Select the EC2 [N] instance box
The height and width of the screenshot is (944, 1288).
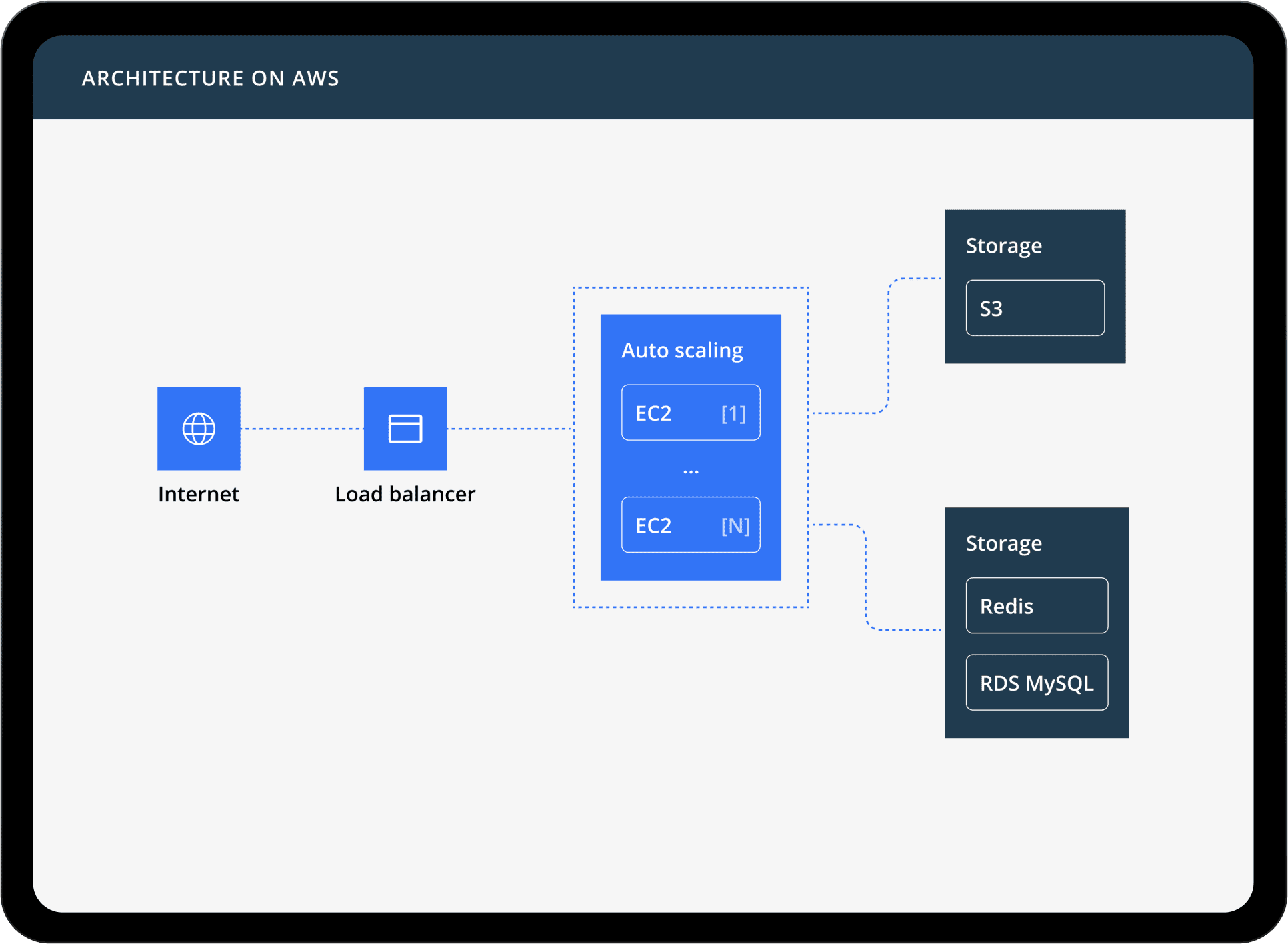tap(691, 525)
